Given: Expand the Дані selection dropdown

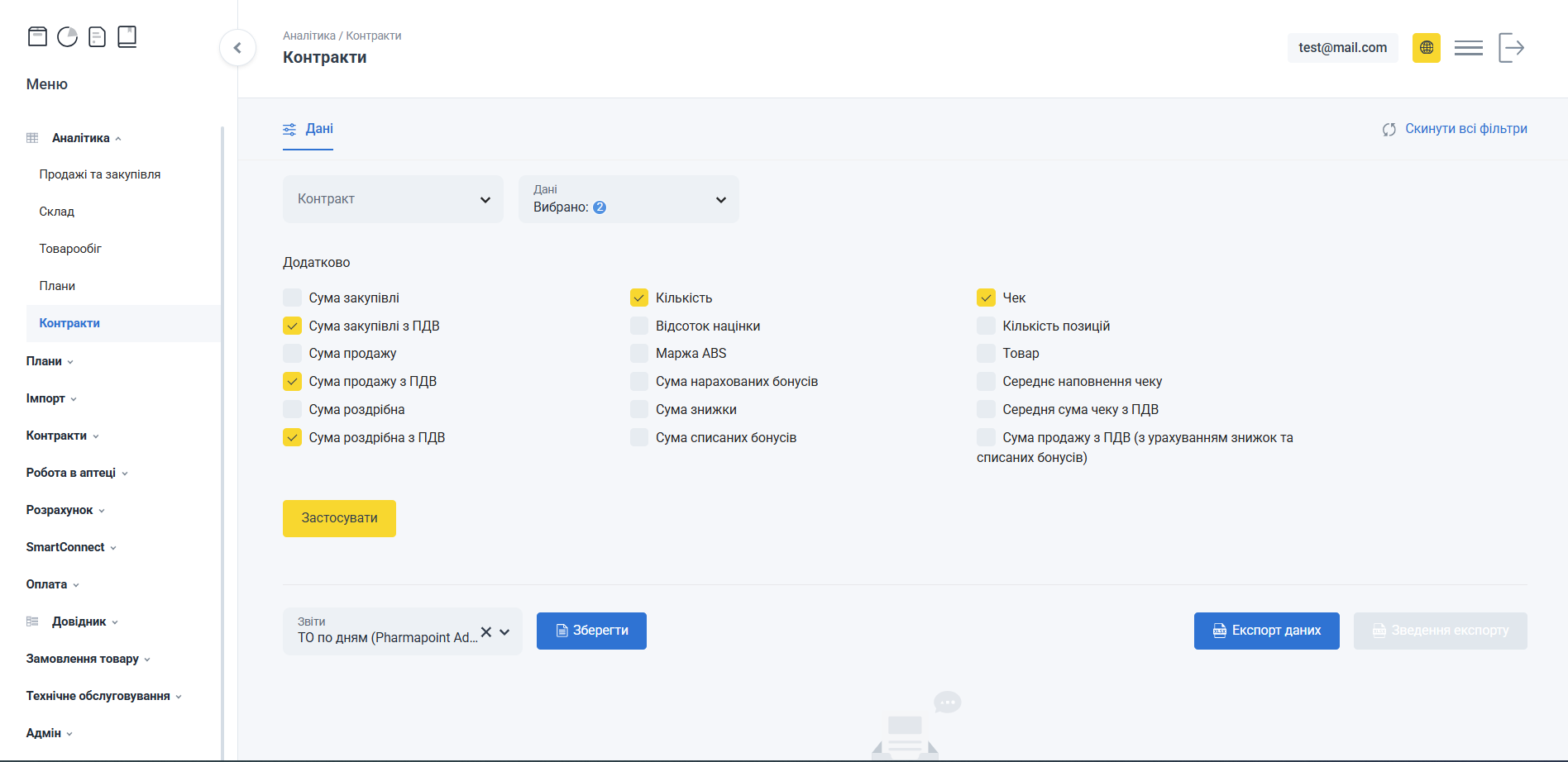Looking at the screenshot, I should click(x=629, y=199).
